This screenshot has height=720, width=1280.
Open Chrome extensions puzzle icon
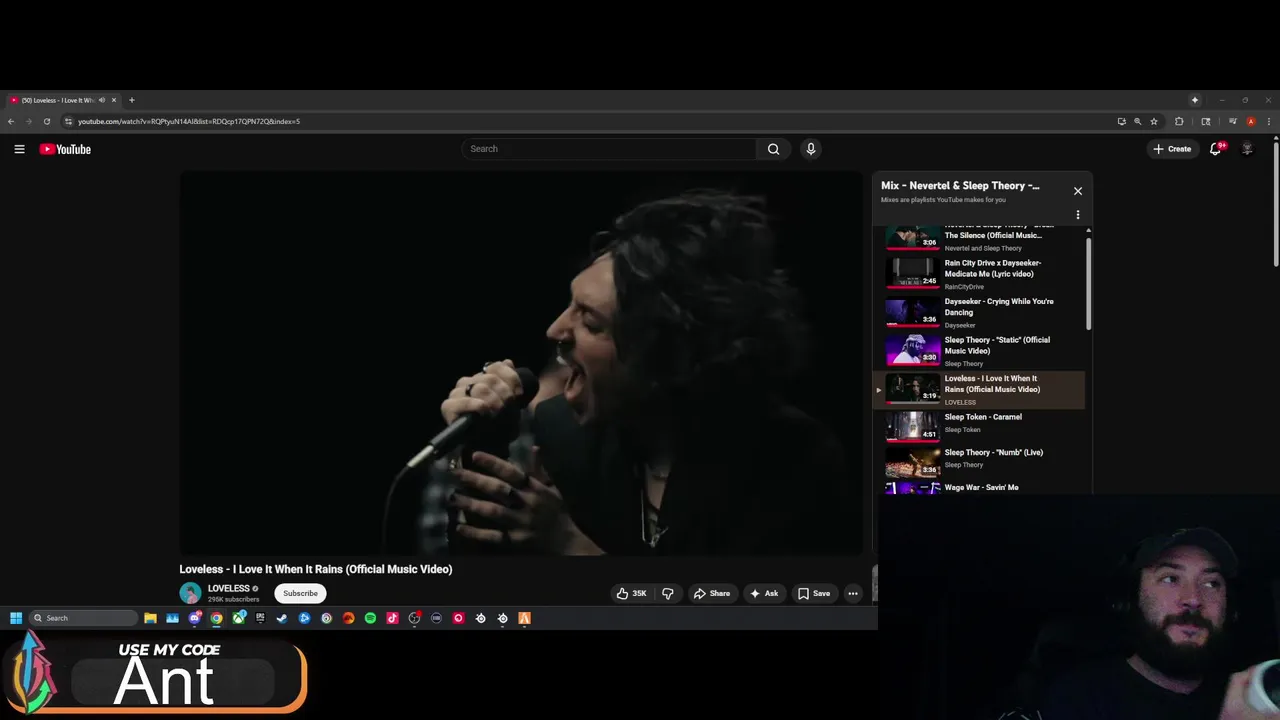[x=1179, y=121]
